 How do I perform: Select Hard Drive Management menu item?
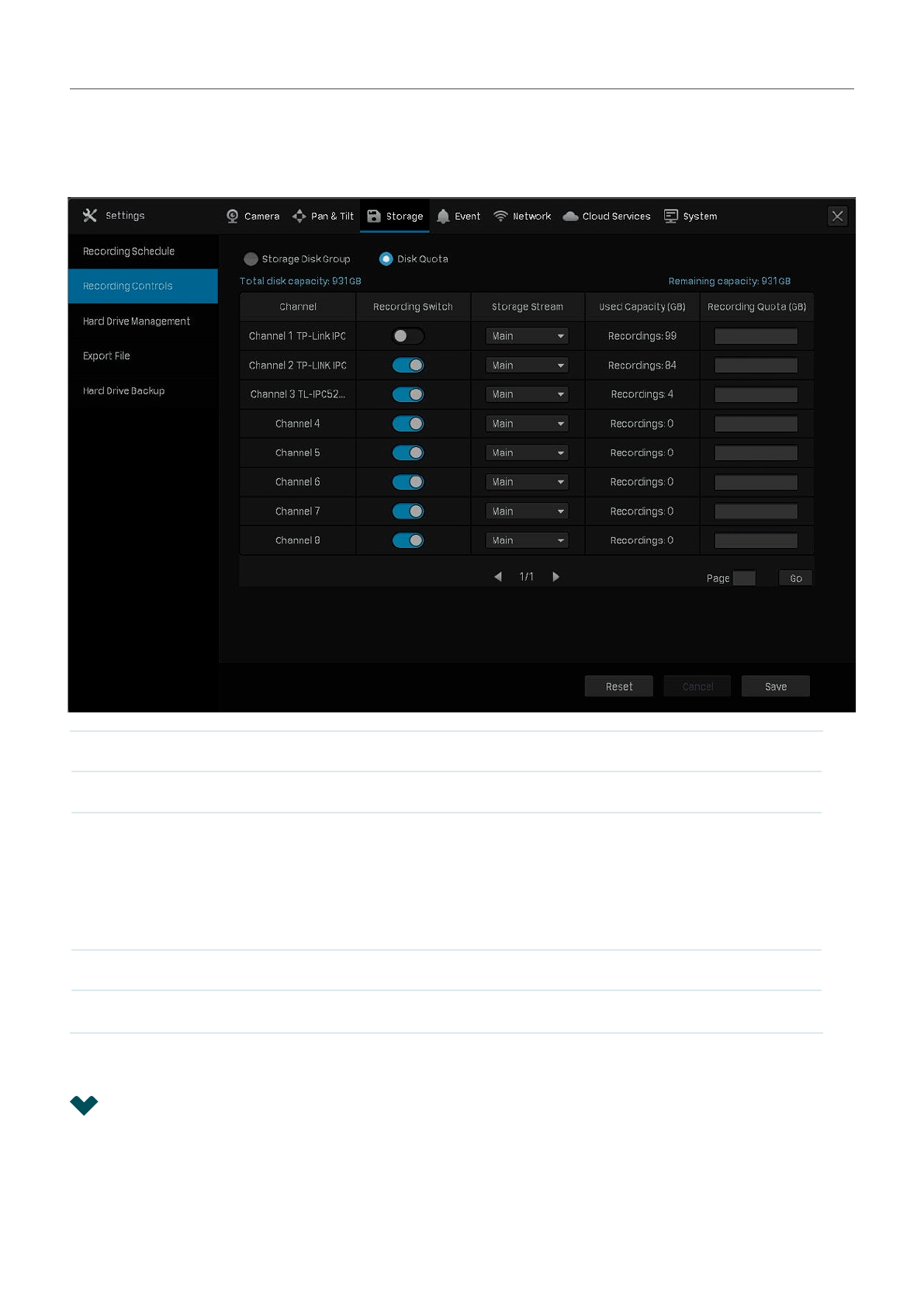tap(137, 321)
